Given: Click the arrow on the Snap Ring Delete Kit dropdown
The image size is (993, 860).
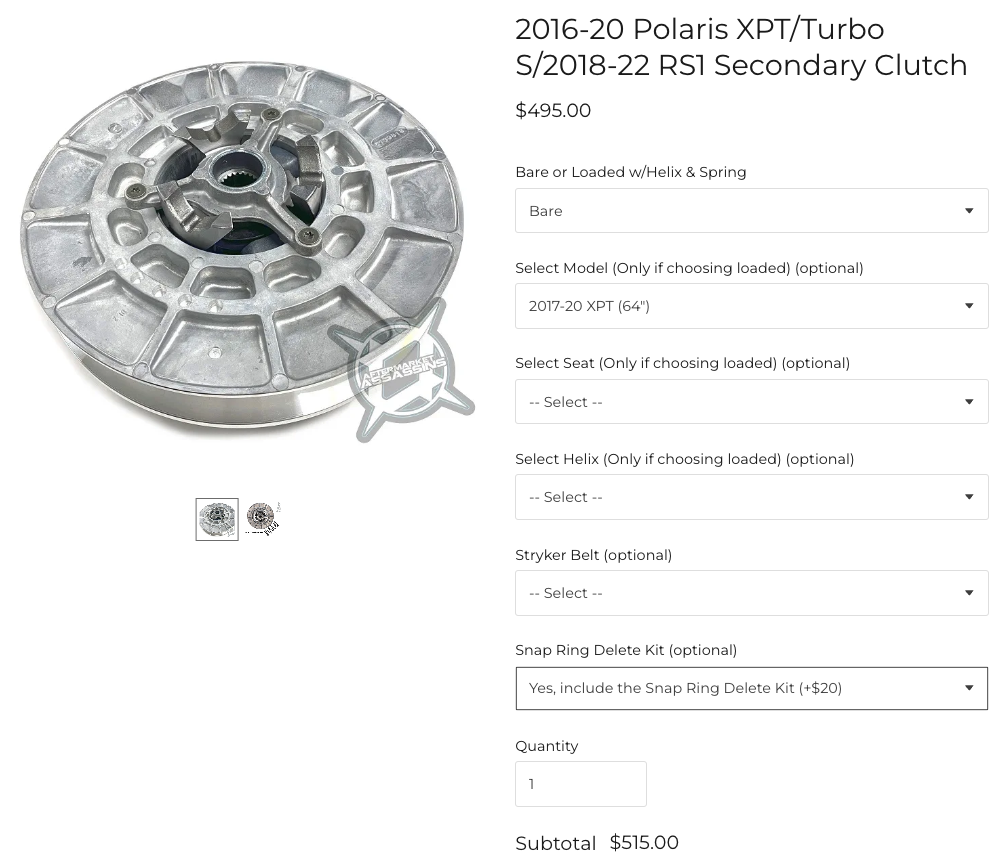Looking at the screenshot, I should pyautogui.click(x=969, y=688).
